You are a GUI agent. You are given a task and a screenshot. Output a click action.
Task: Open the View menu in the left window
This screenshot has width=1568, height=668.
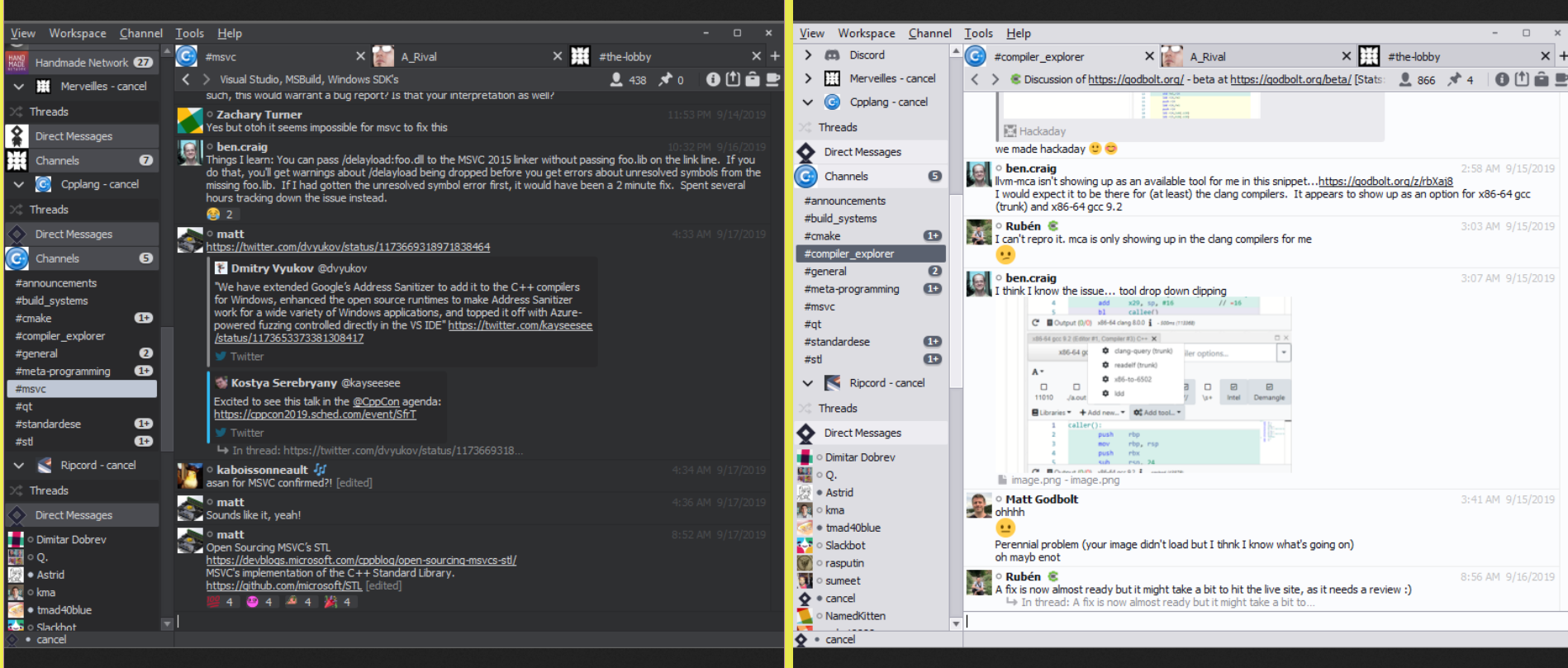pos(22,33)
